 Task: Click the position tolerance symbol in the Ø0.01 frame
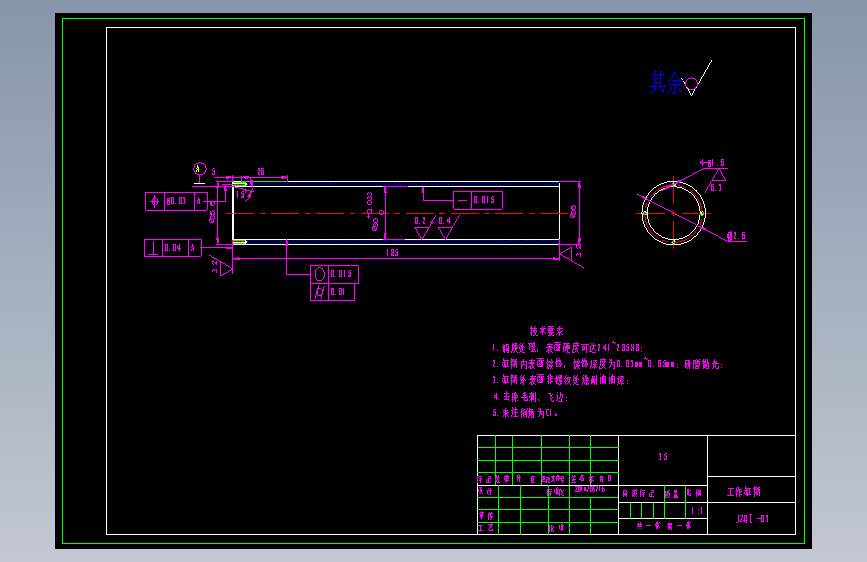[155, 201]
